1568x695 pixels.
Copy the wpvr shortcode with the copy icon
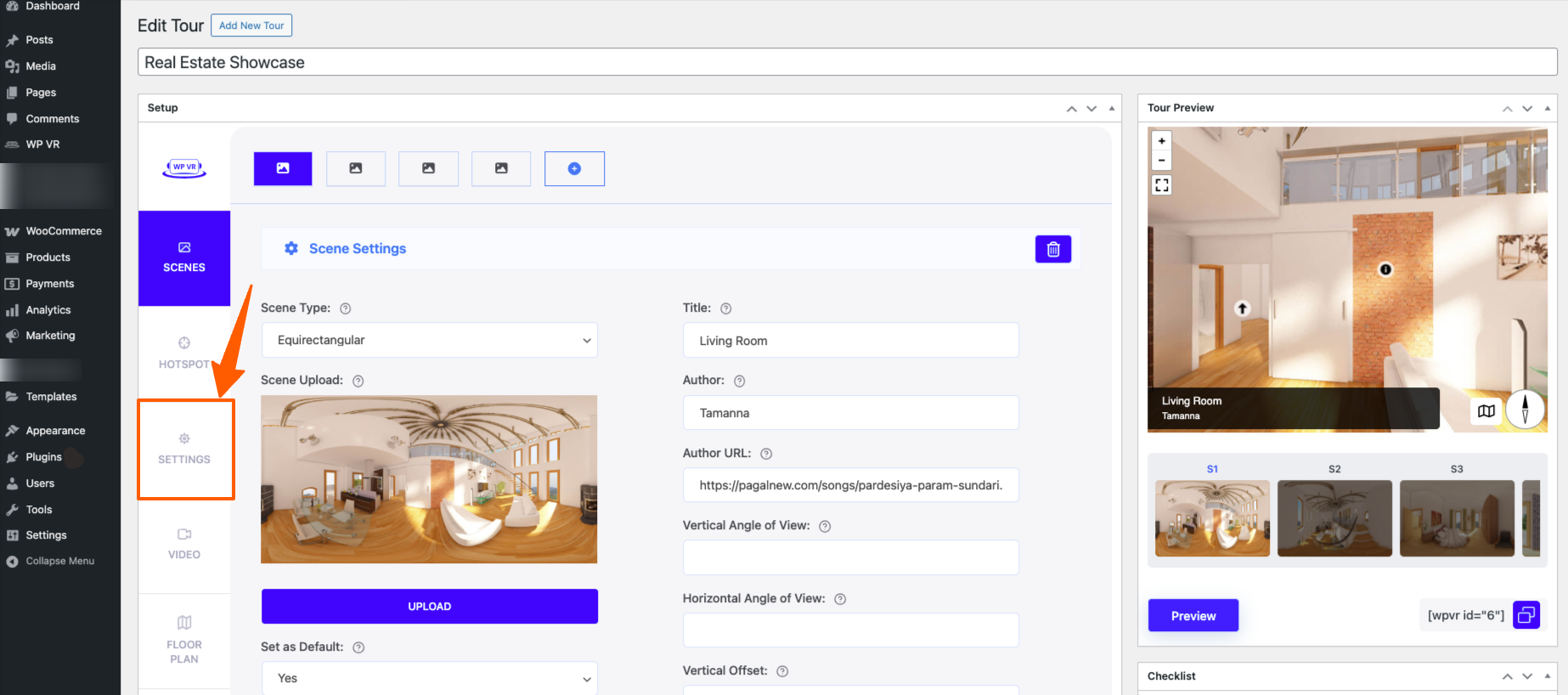(x=1526, y=615)
